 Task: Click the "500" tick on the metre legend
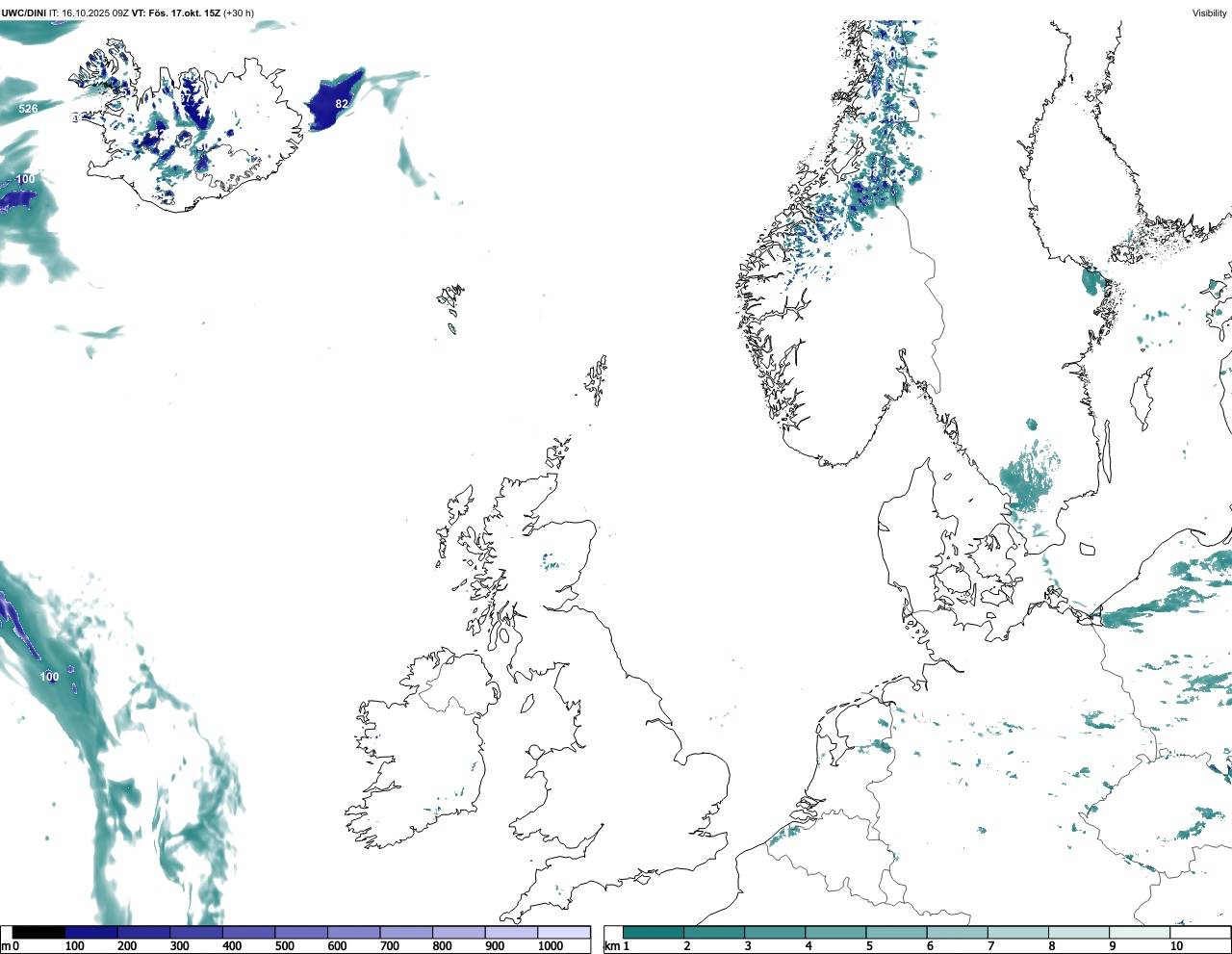click(284, 946)
